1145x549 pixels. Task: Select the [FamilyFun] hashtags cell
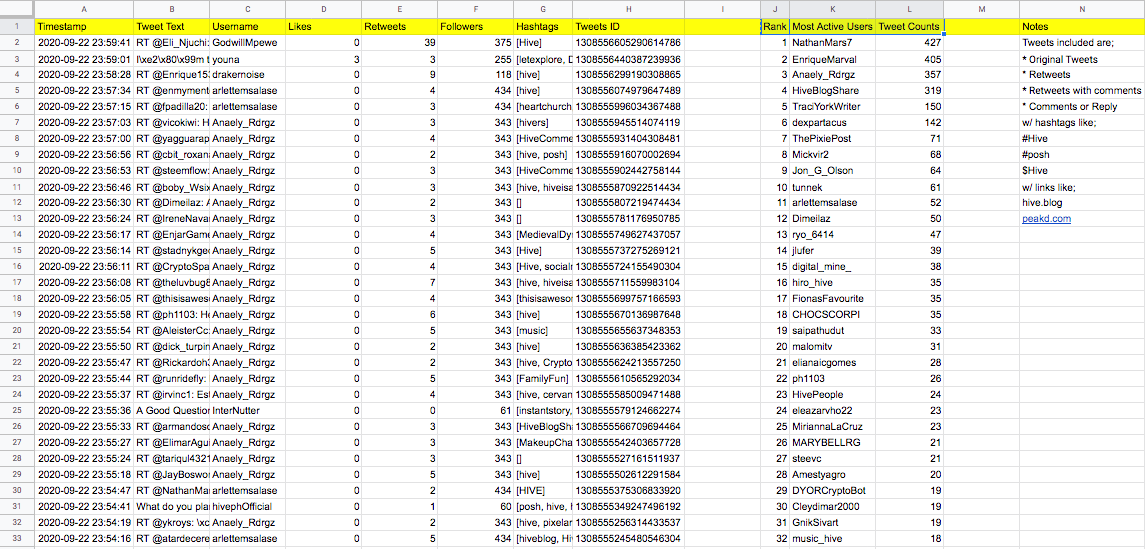click(543, 378)
